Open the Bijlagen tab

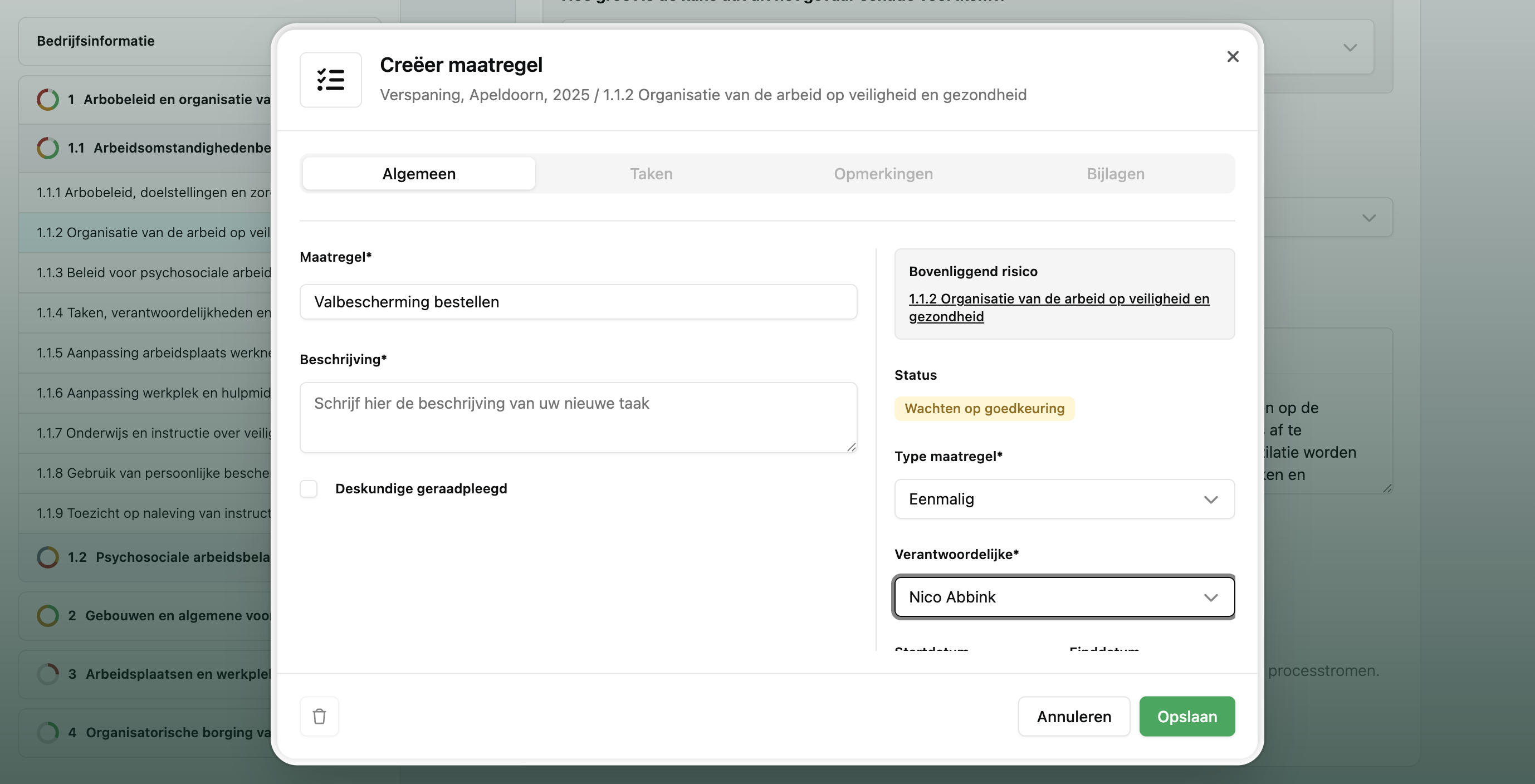pos(1115,174)
